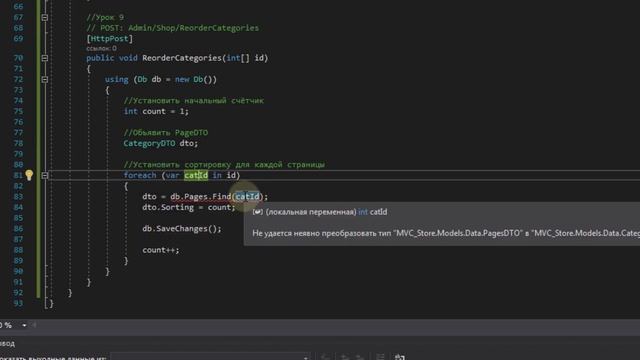
Task: Click the '//Объявить PageDTO' comment
Action: tap(166, 133)
